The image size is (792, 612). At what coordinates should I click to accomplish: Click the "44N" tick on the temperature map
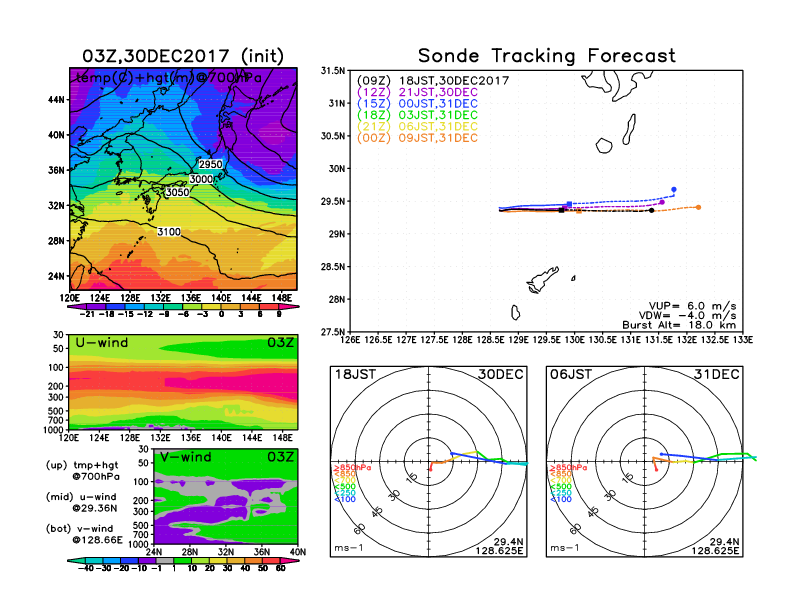pyautogui.click(x=57, y=100)
